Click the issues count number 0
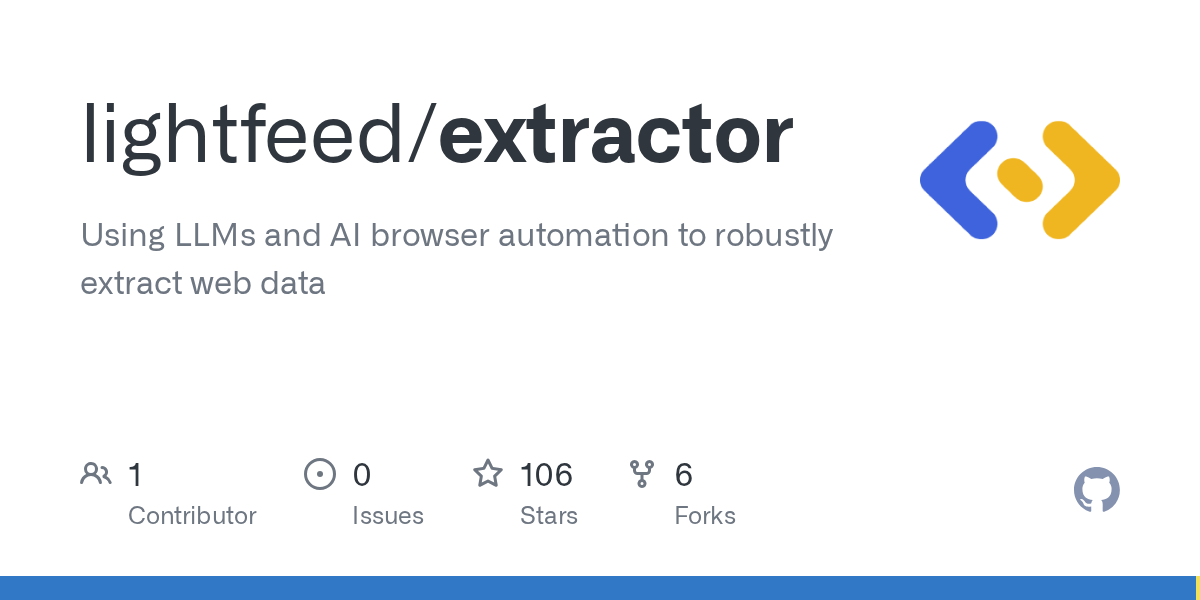1200x600 pixels. [x=362, y=474]
